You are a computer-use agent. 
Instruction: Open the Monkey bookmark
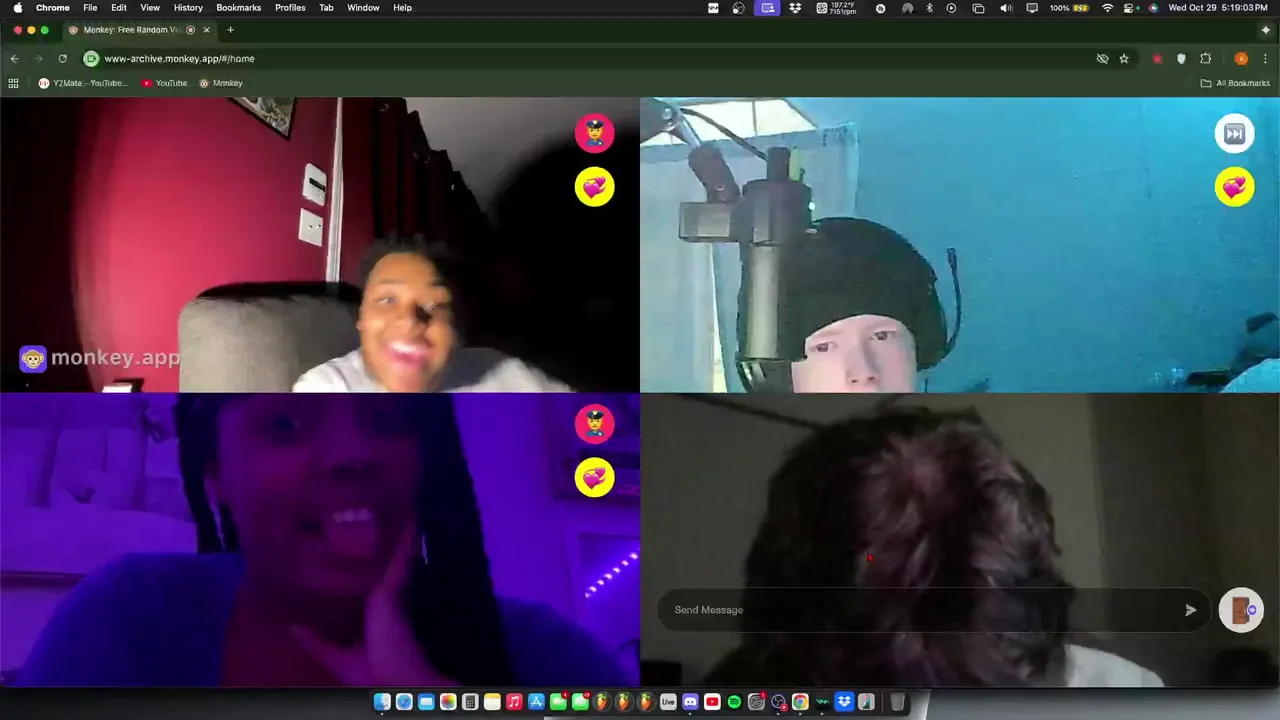click(221, 83)
